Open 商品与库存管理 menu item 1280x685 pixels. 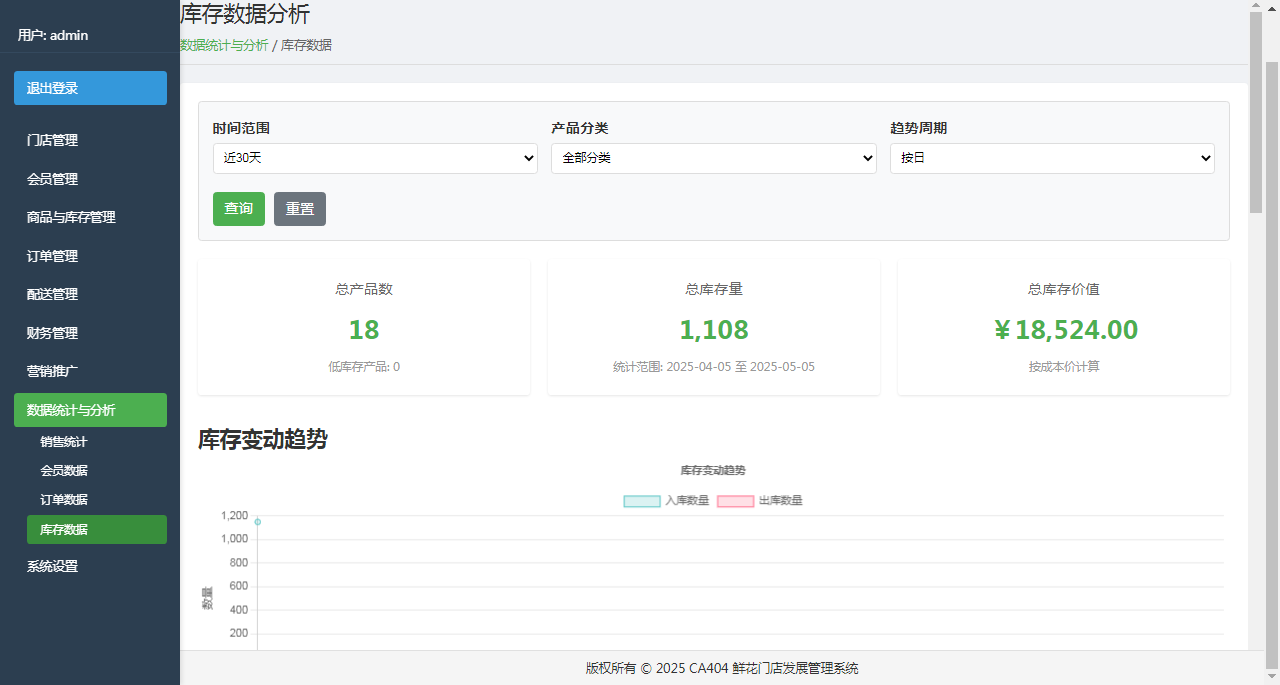(x=90, y=218)
